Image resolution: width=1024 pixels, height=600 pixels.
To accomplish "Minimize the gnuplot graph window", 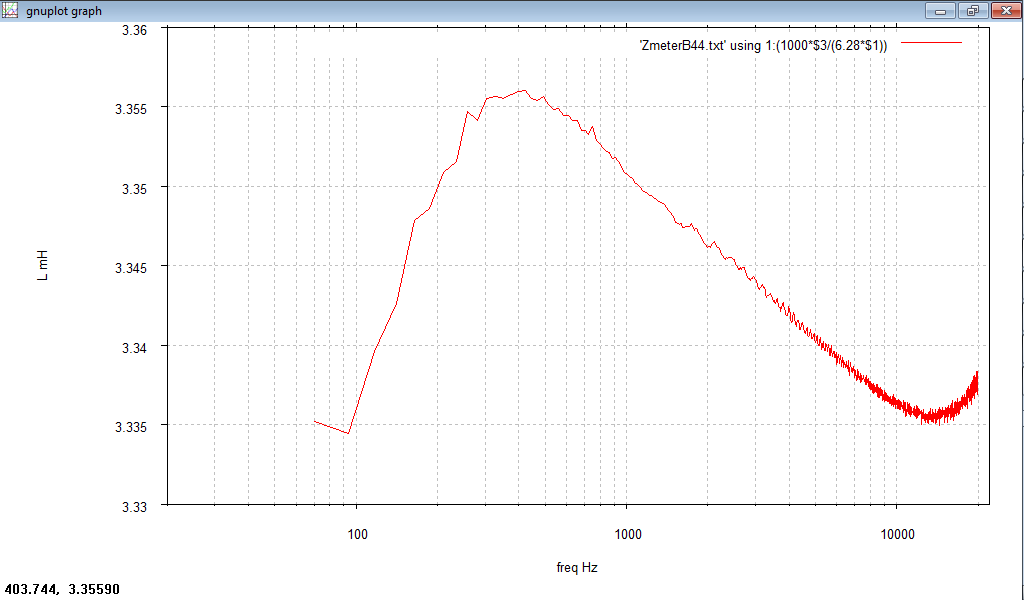I will click(x=941, y=10).
